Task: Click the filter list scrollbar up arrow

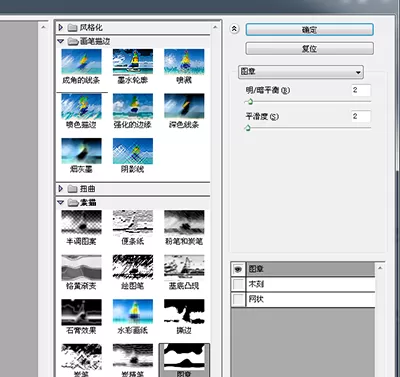Action: [x=215, y=27]
